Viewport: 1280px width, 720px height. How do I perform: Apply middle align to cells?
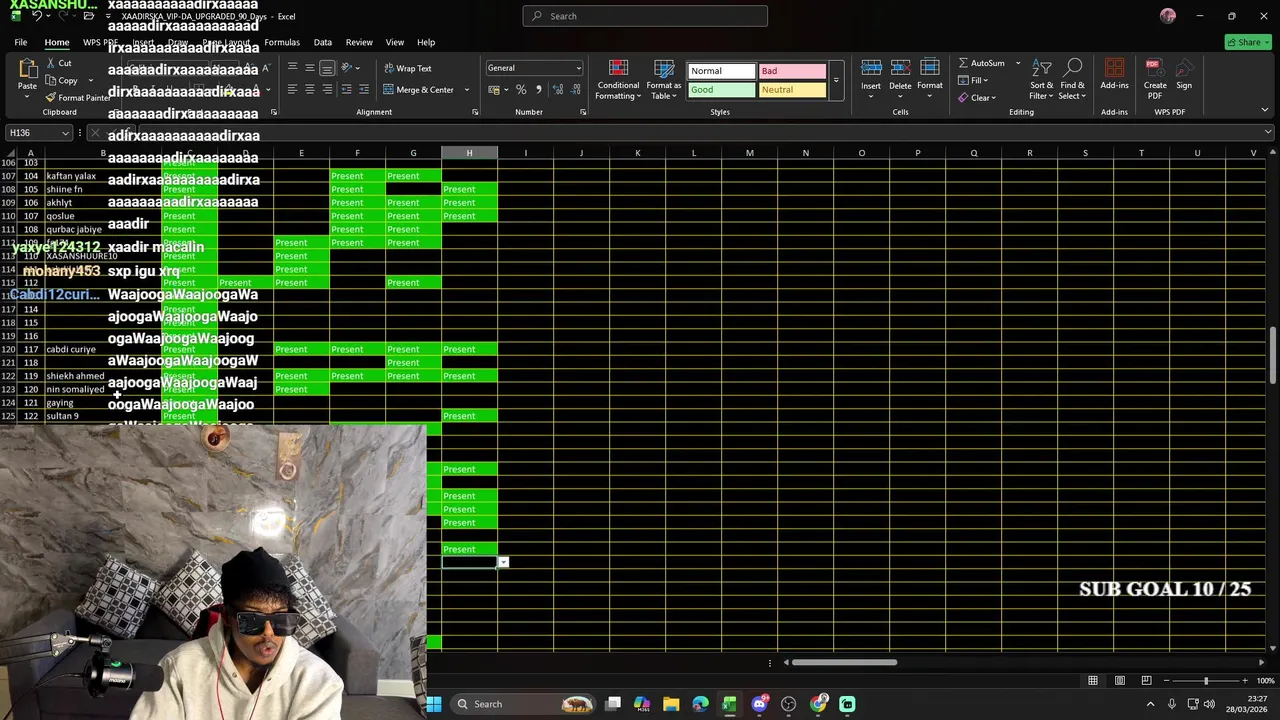click(x=309, y=68)
